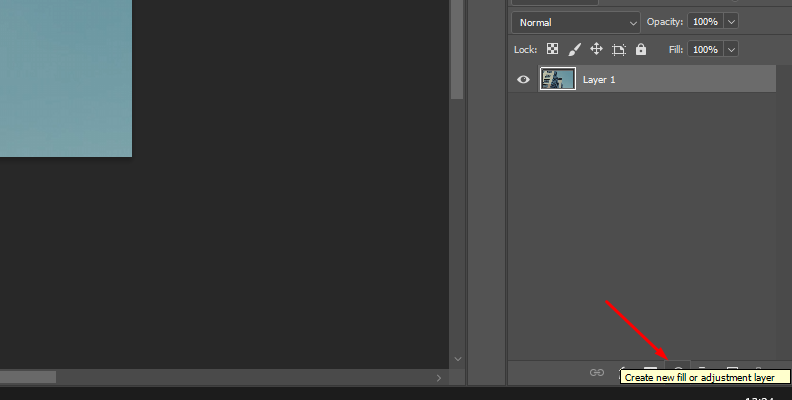Click the create new layer icon
The width and height of the screenshot is (792, 400).
[732, 371]
